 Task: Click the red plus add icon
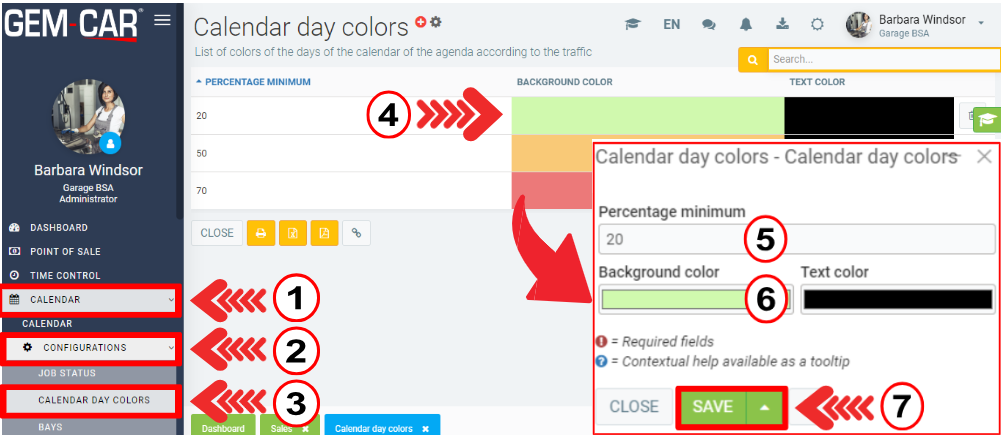[x=421, y=22]
